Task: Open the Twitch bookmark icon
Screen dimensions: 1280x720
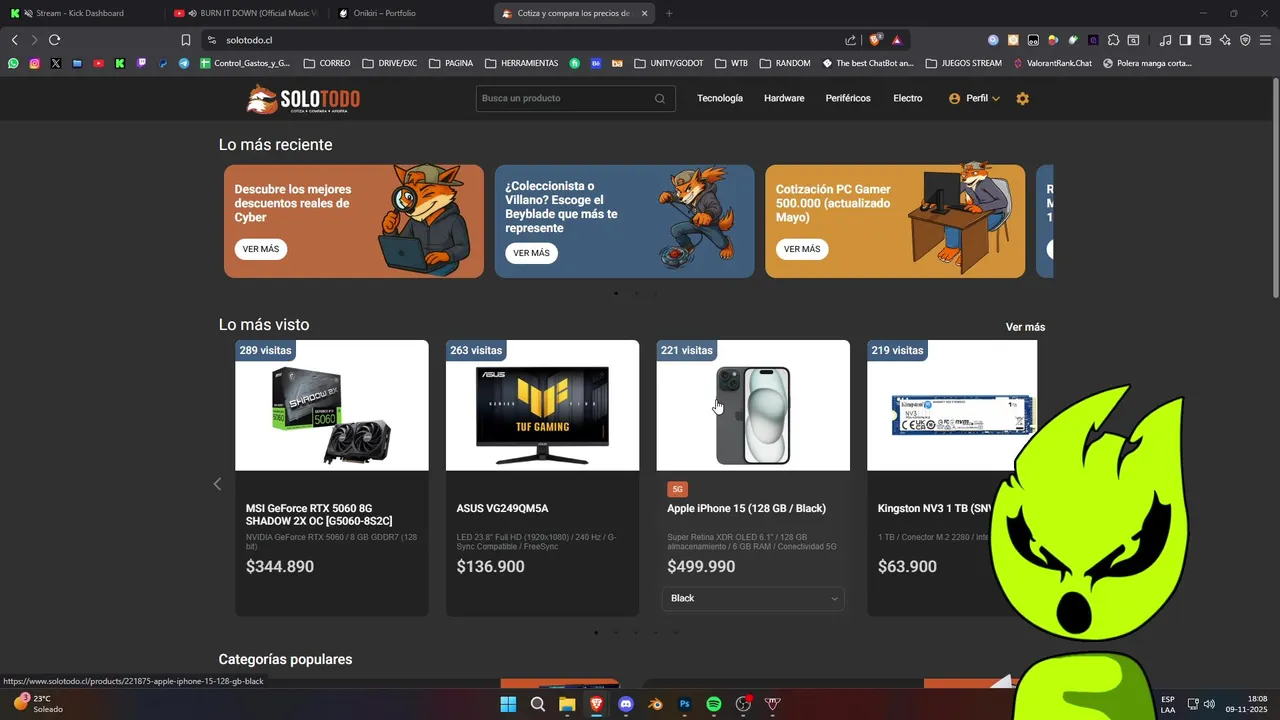Action: coord(141,63)
